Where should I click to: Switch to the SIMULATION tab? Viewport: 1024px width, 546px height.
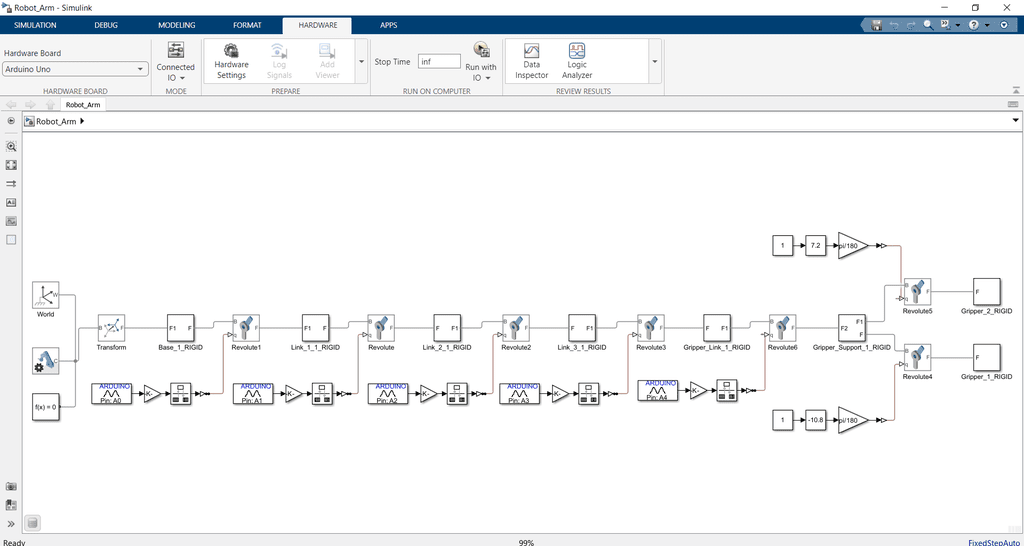35,25
